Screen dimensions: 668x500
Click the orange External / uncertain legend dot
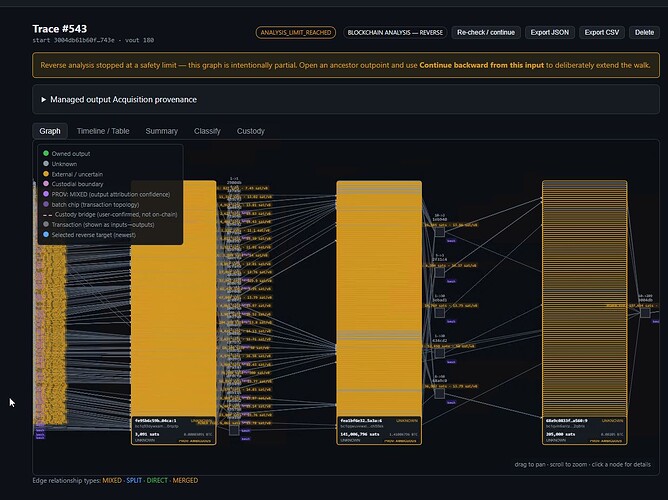coord(46,174)
